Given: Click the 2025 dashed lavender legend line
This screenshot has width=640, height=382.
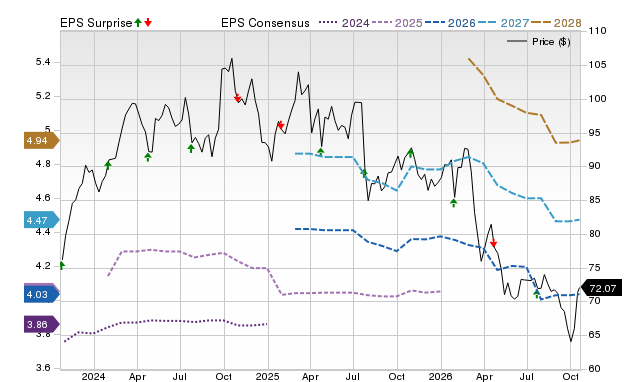Looking at the screenshot, I should 382,23.
